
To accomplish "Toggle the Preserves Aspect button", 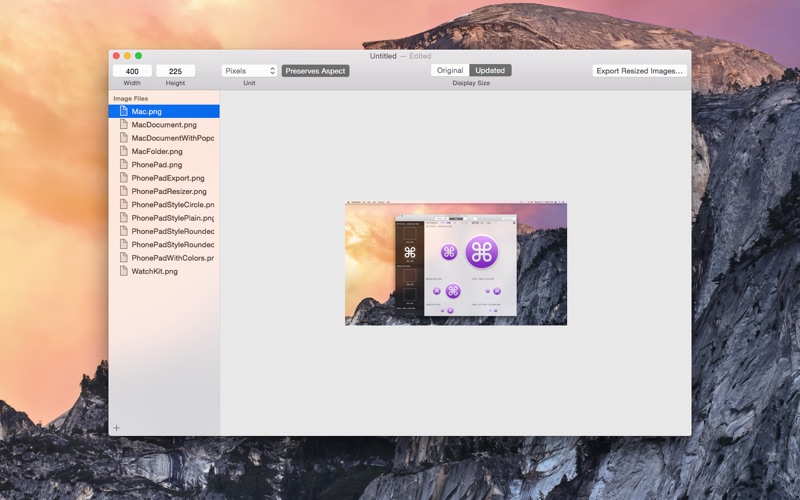I will 315,71.
